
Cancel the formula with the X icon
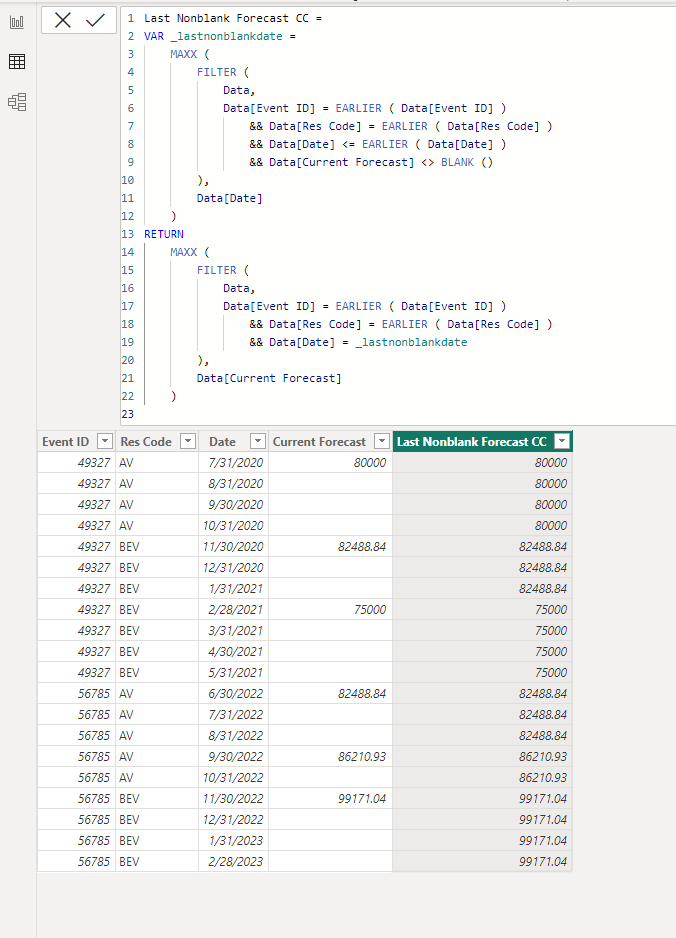[62, 20]
